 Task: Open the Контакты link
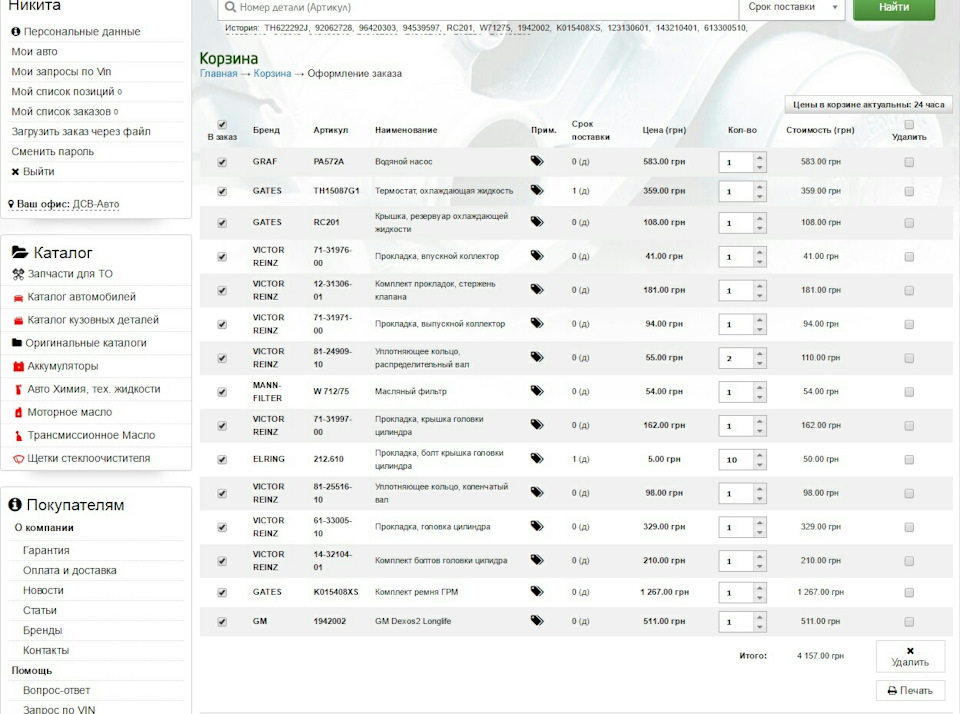46,650
